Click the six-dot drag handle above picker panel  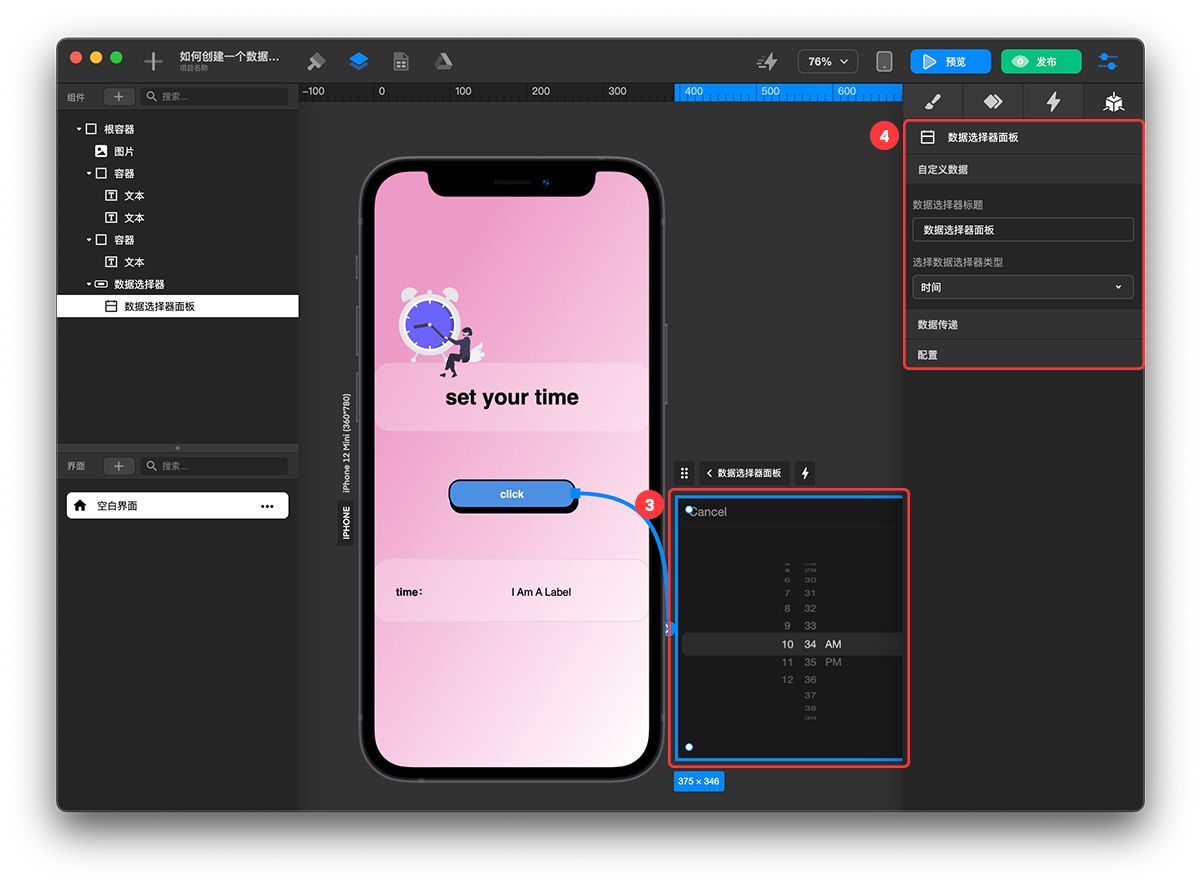coord(684,473)
